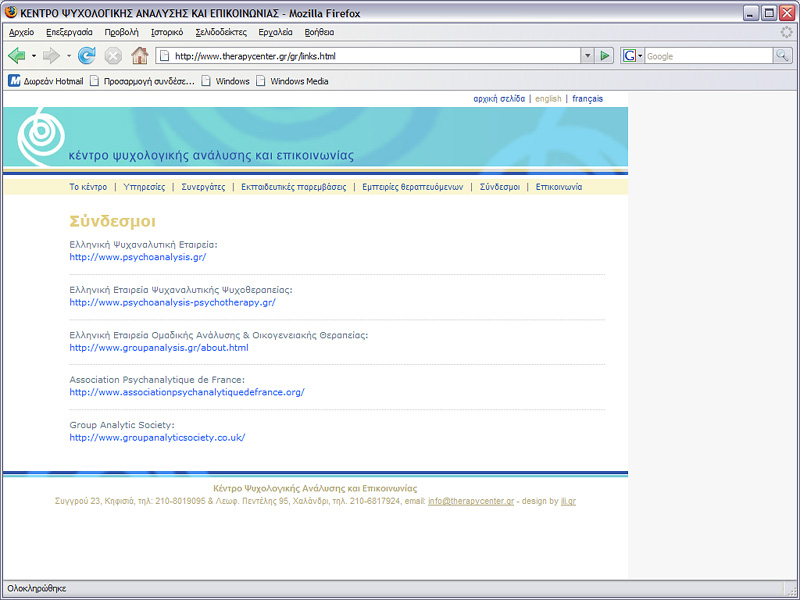
Task: Open the Google search engine selector
Action: click(x=632, y=56)
